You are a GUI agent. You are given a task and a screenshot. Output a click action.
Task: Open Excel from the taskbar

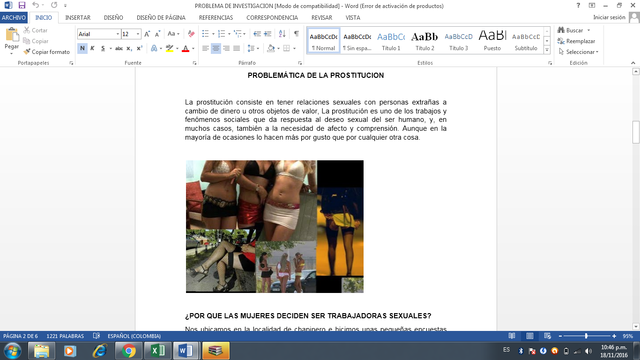pyautogui.click(x=158, y=351)
